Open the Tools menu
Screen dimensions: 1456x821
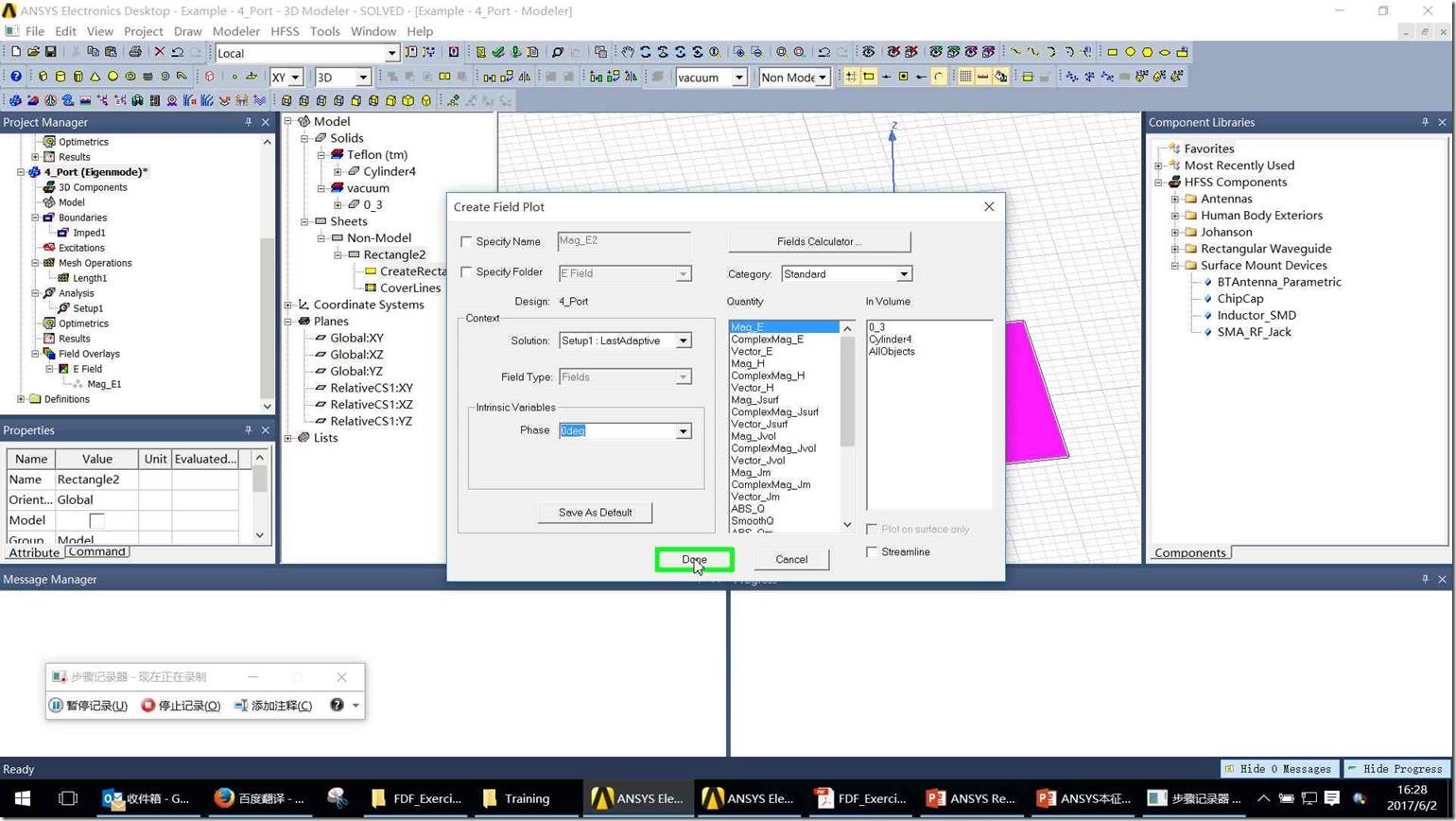tap(324, 31)
